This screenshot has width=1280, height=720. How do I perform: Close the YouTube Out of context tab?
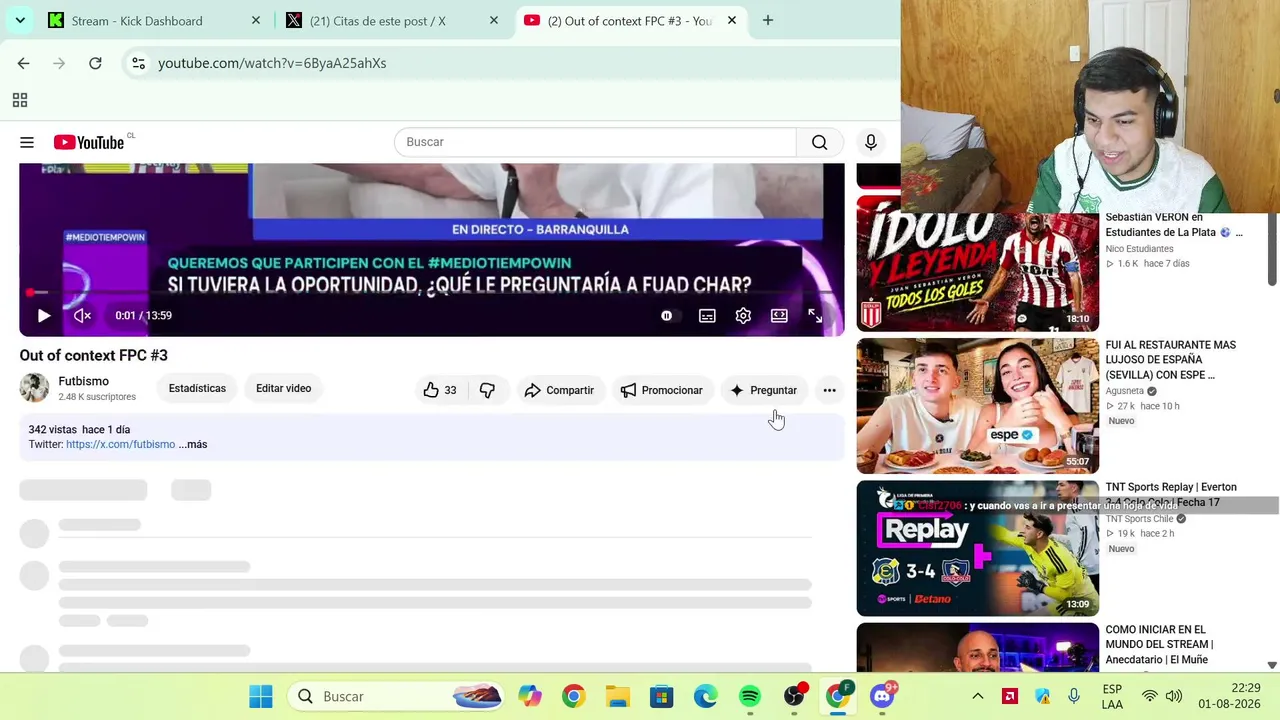pos(732,20)
